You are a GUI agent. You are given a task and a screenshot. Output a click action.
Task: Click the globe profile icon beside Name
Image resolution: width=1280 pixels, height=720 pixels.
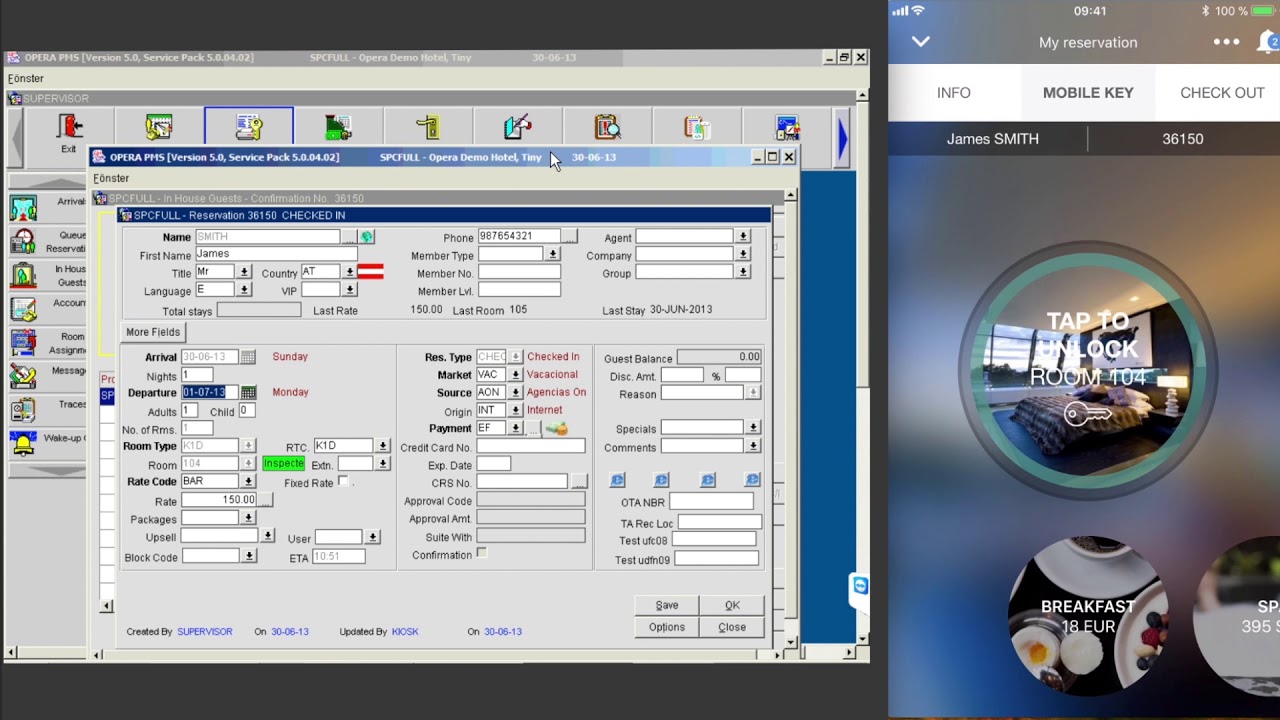(367, 237)
